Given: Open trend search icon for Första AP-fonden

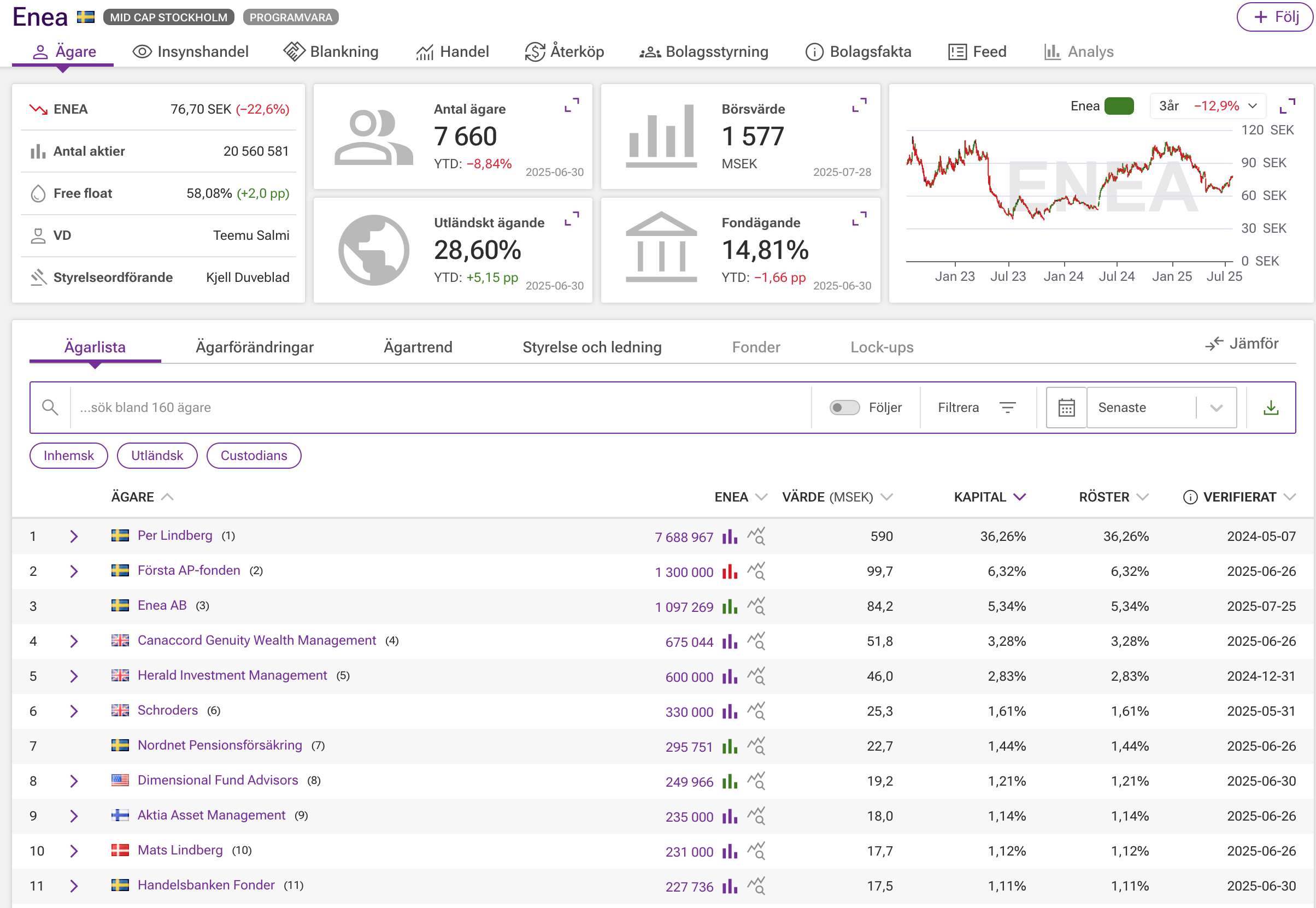Looking at the screenshot, I should (x=756, y=571).
